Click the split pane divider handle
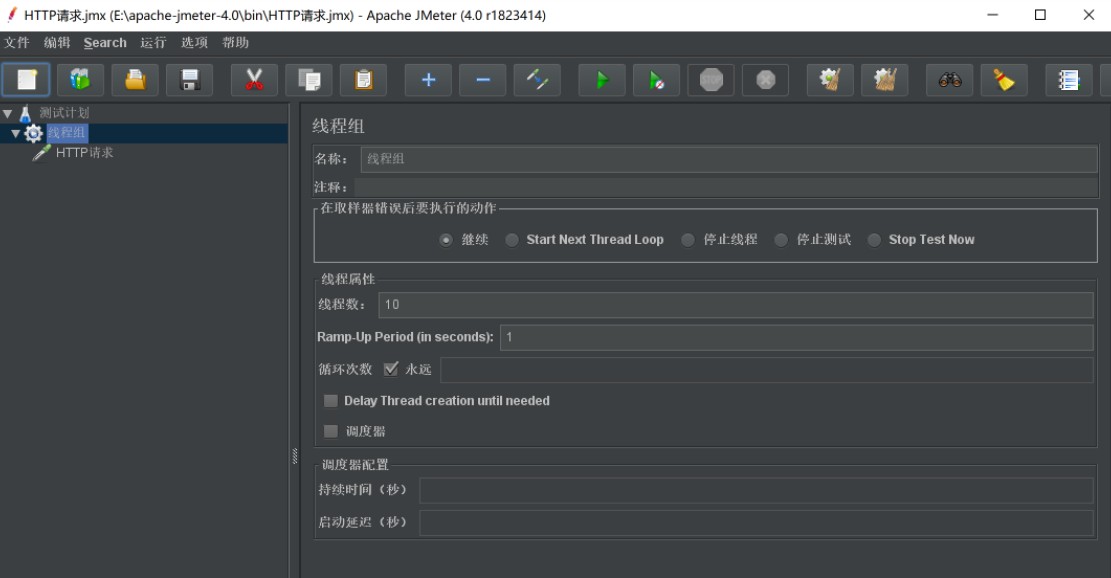 coord(295,456)
